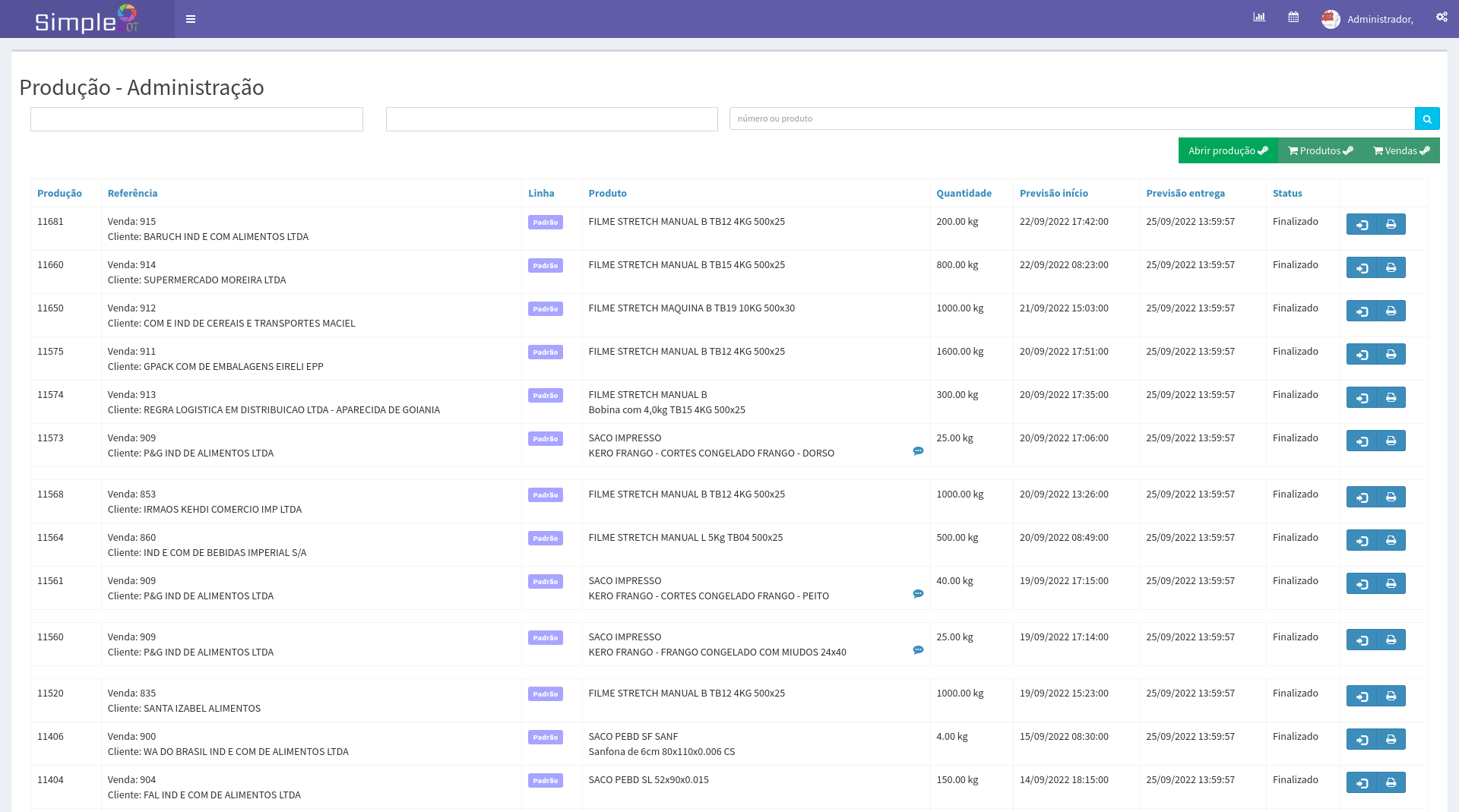Click the search magnifier button
1459x812 pixels.
[x=1426, y=119]
